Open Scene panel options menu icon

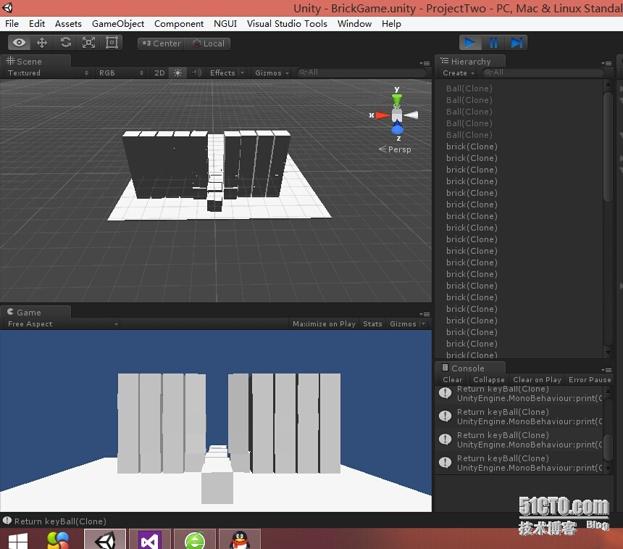click(425, 63)
